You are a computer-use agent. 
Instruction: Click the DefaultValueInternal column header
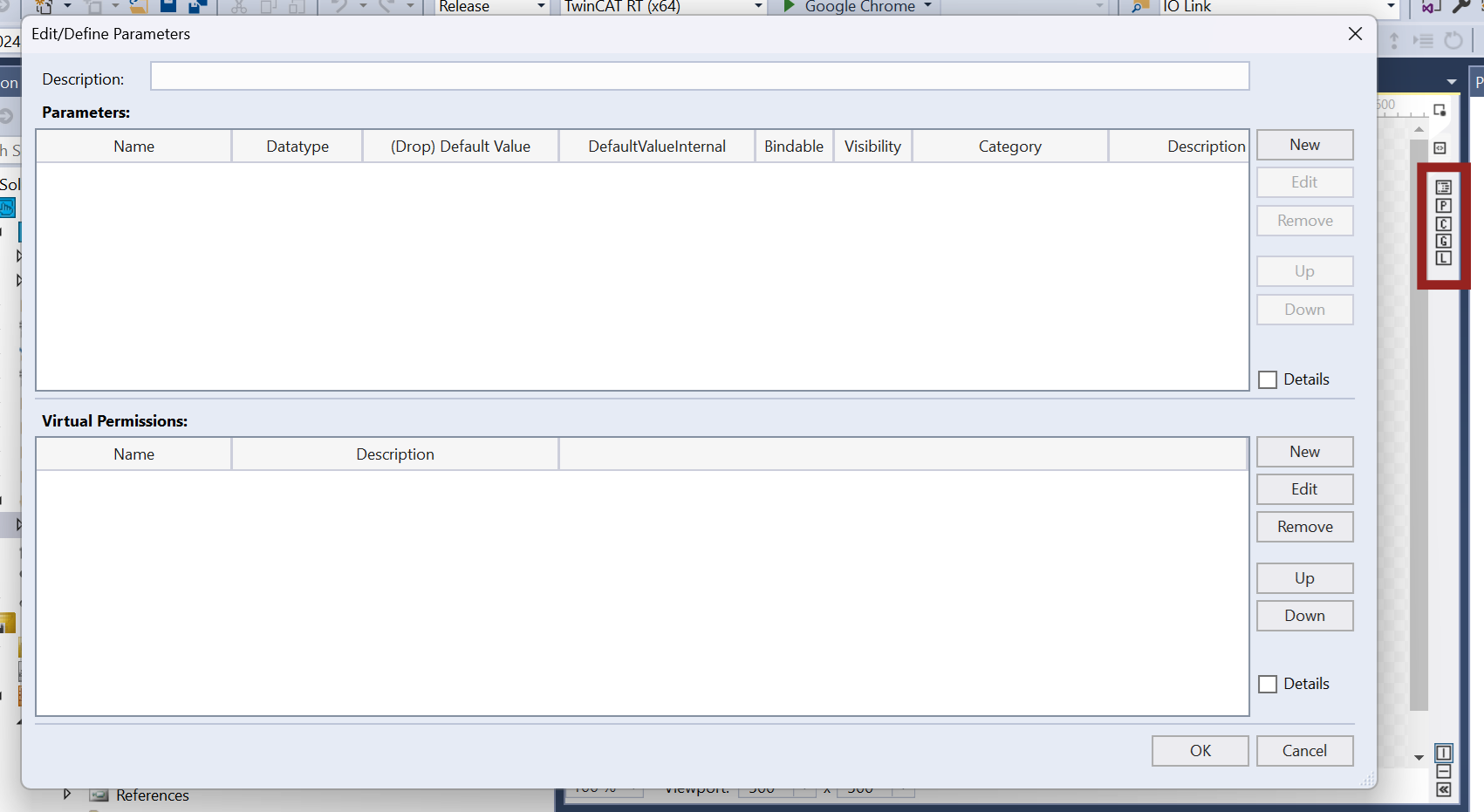pyautogui.click(x=657, y=147)
